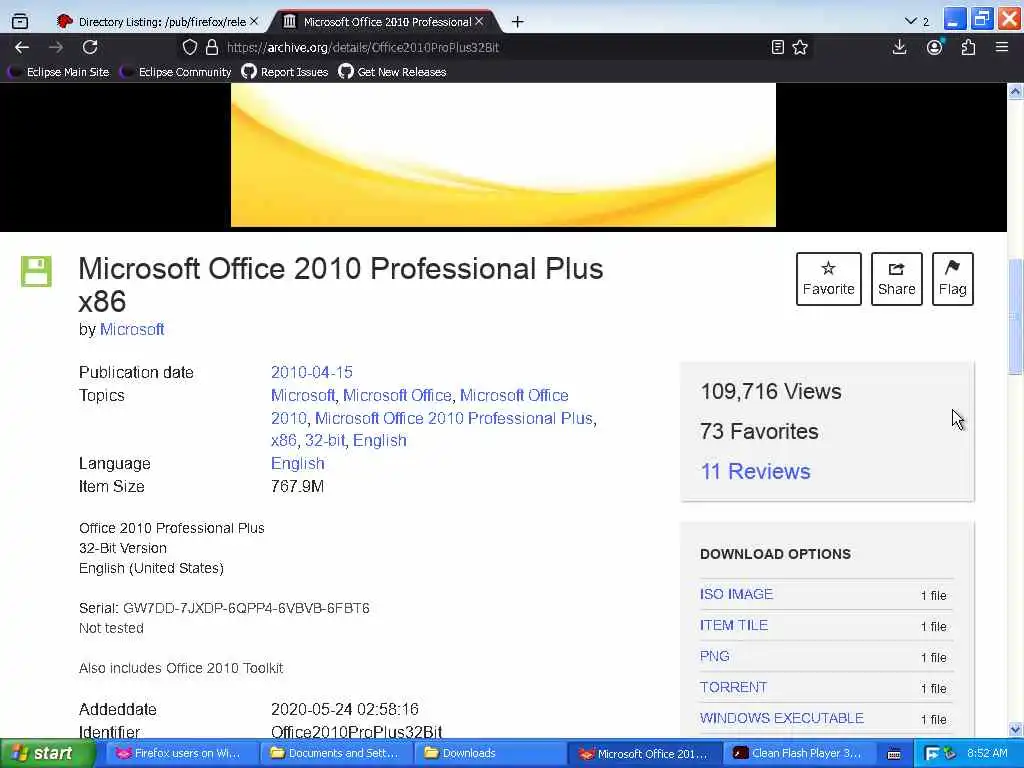1024x768 pixels.
Task: Open the Windows Start menu
Action: (46, 753)
